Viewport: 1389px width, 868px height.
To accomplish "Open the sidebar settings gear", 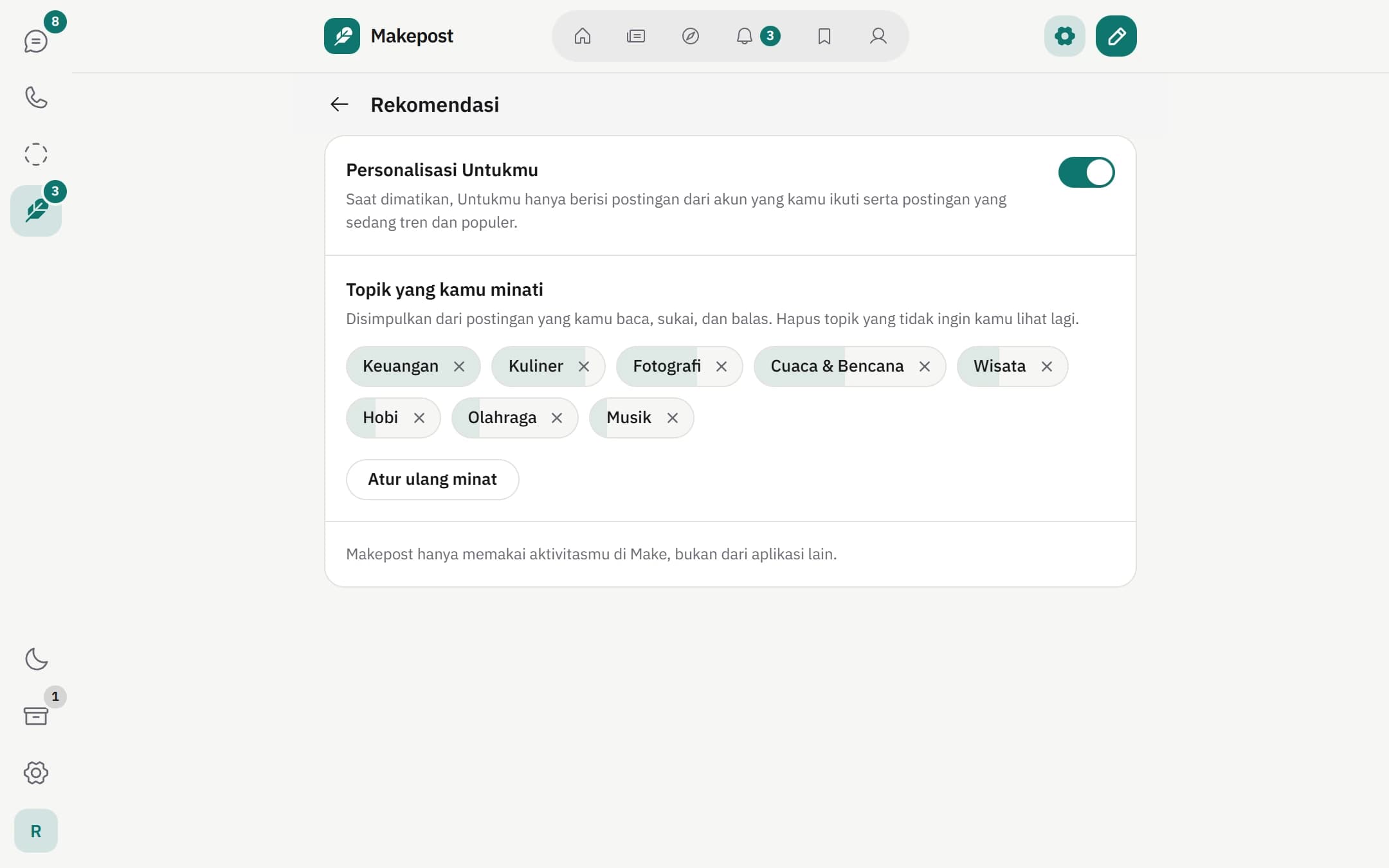I will tap(36, 772).
